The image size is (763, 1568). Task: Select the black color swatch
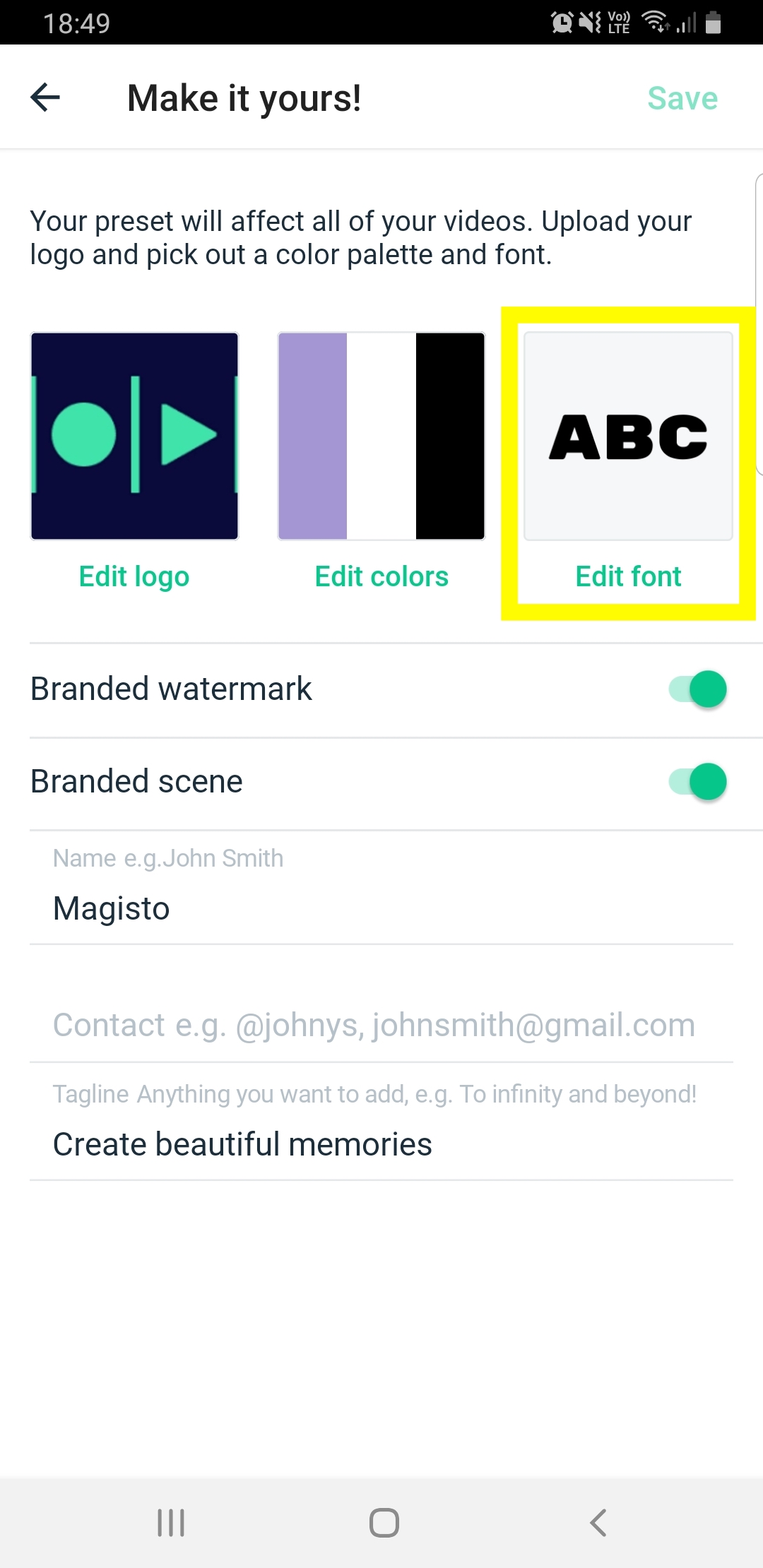click(450, 436)
